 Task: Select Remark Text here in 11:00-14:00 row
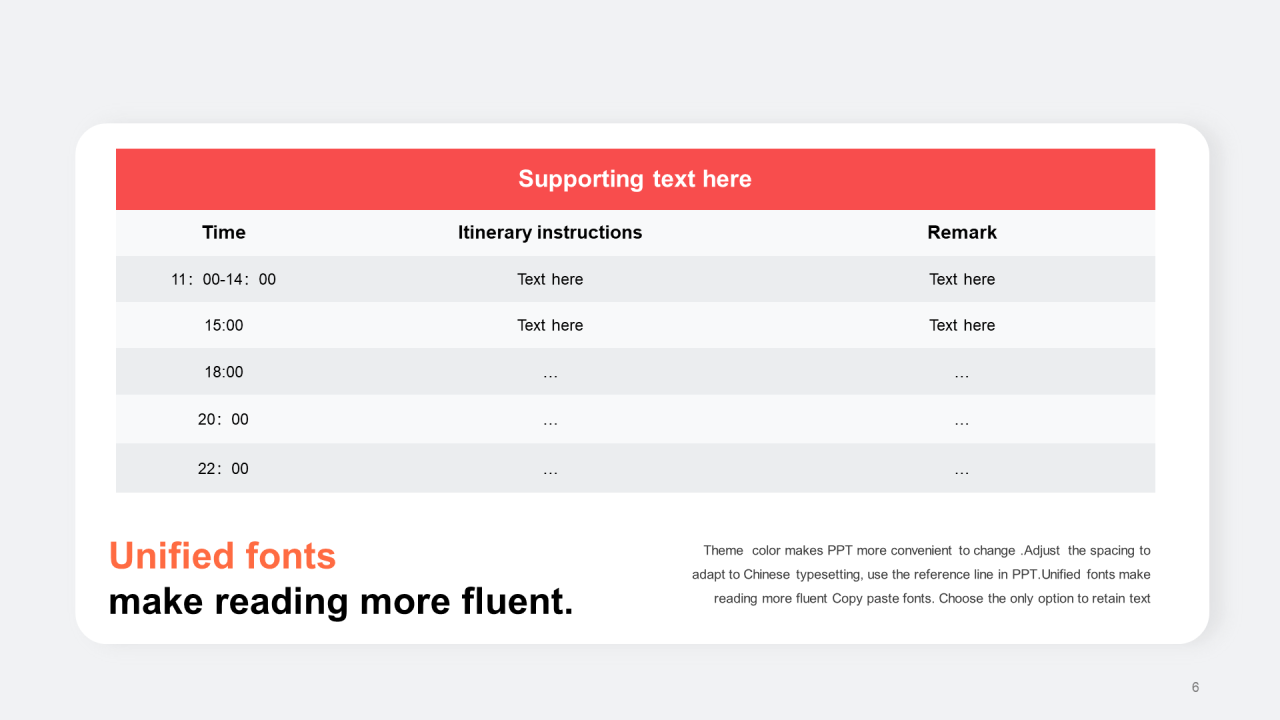[x=962, y=279]
